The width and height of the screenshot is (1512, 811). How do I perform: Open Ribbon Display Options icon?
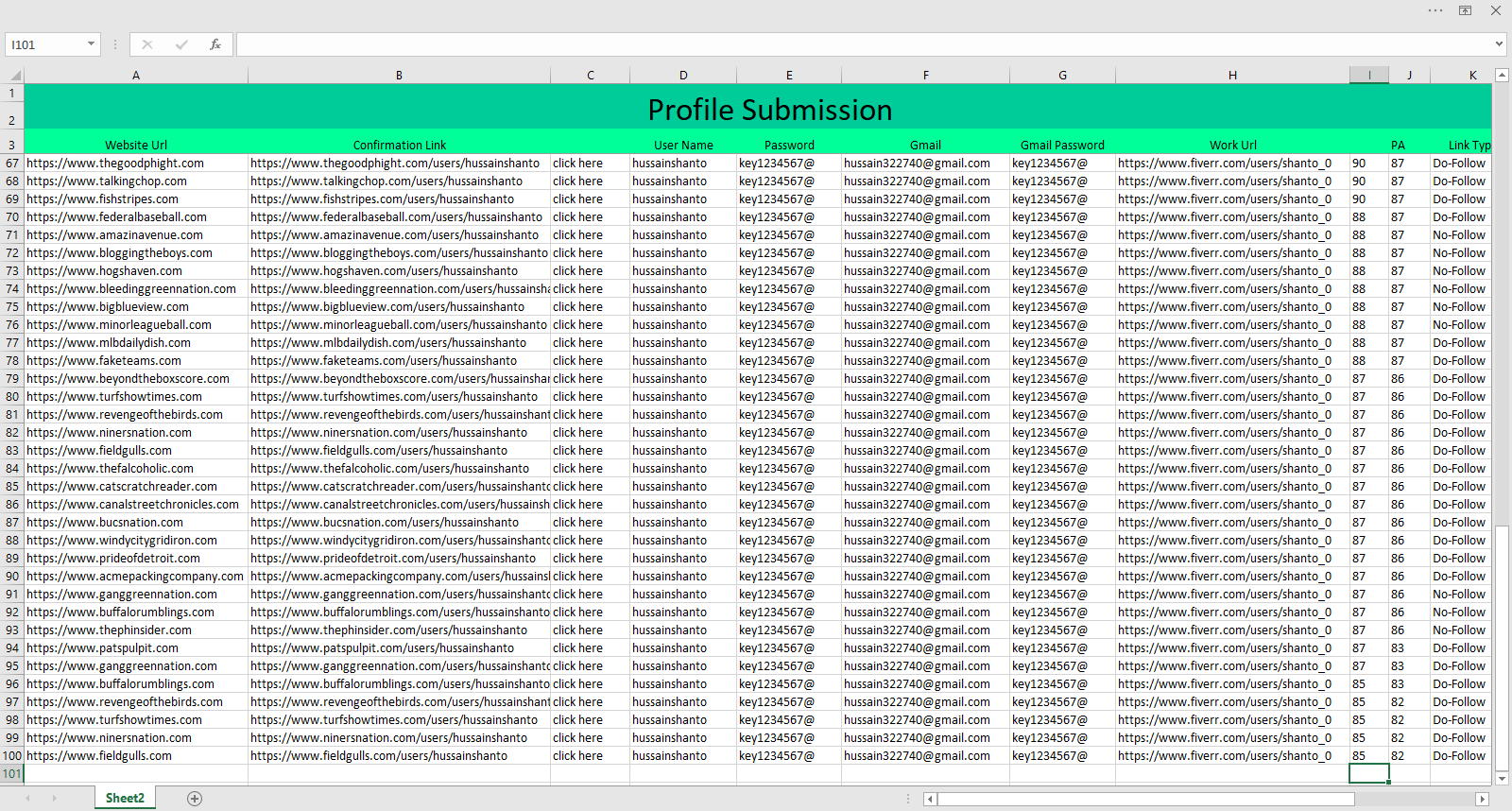[x=1465, y=10]
